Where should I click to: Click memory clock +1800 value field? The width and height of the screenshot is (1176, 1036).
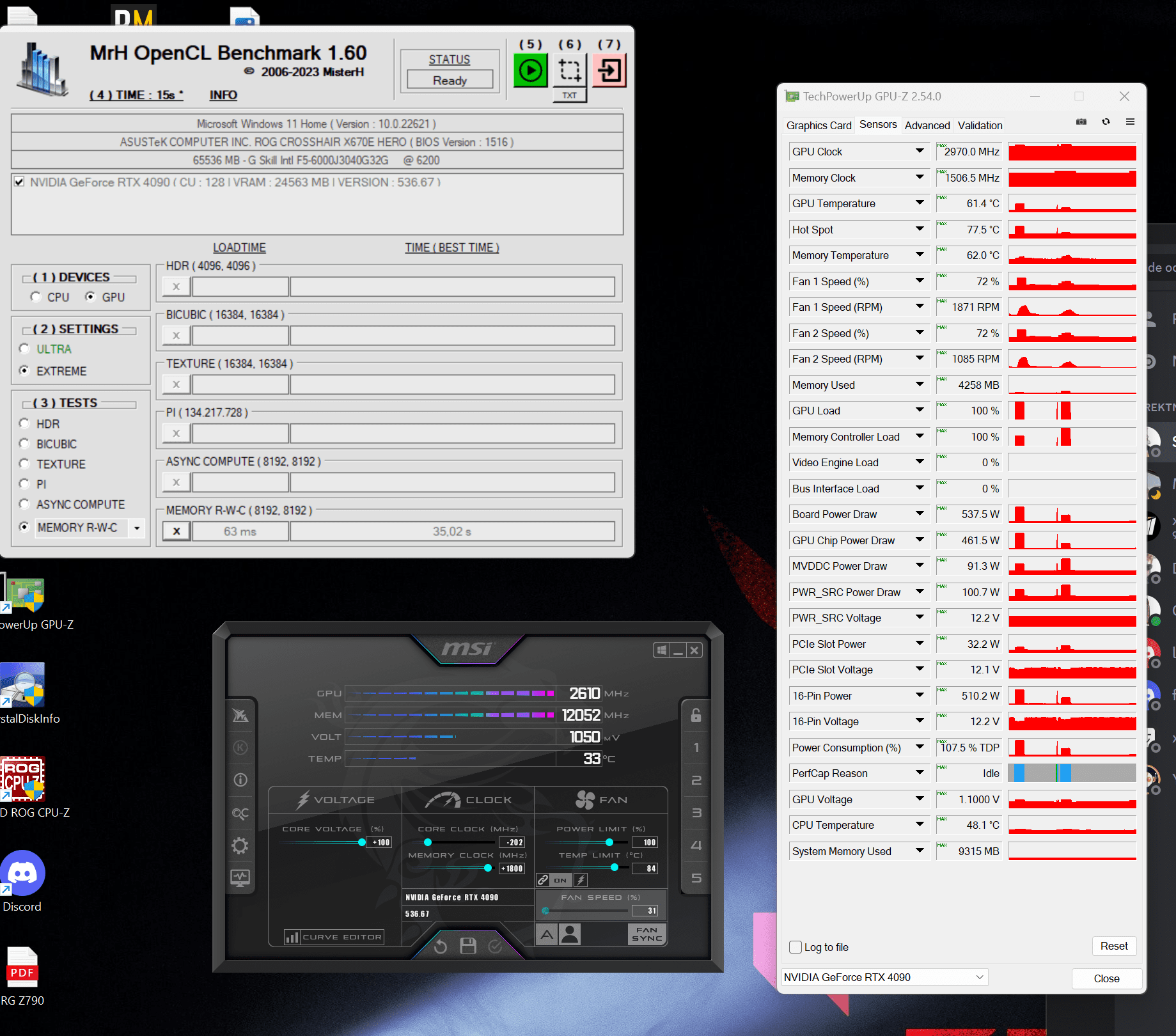(x=512, y=868)
